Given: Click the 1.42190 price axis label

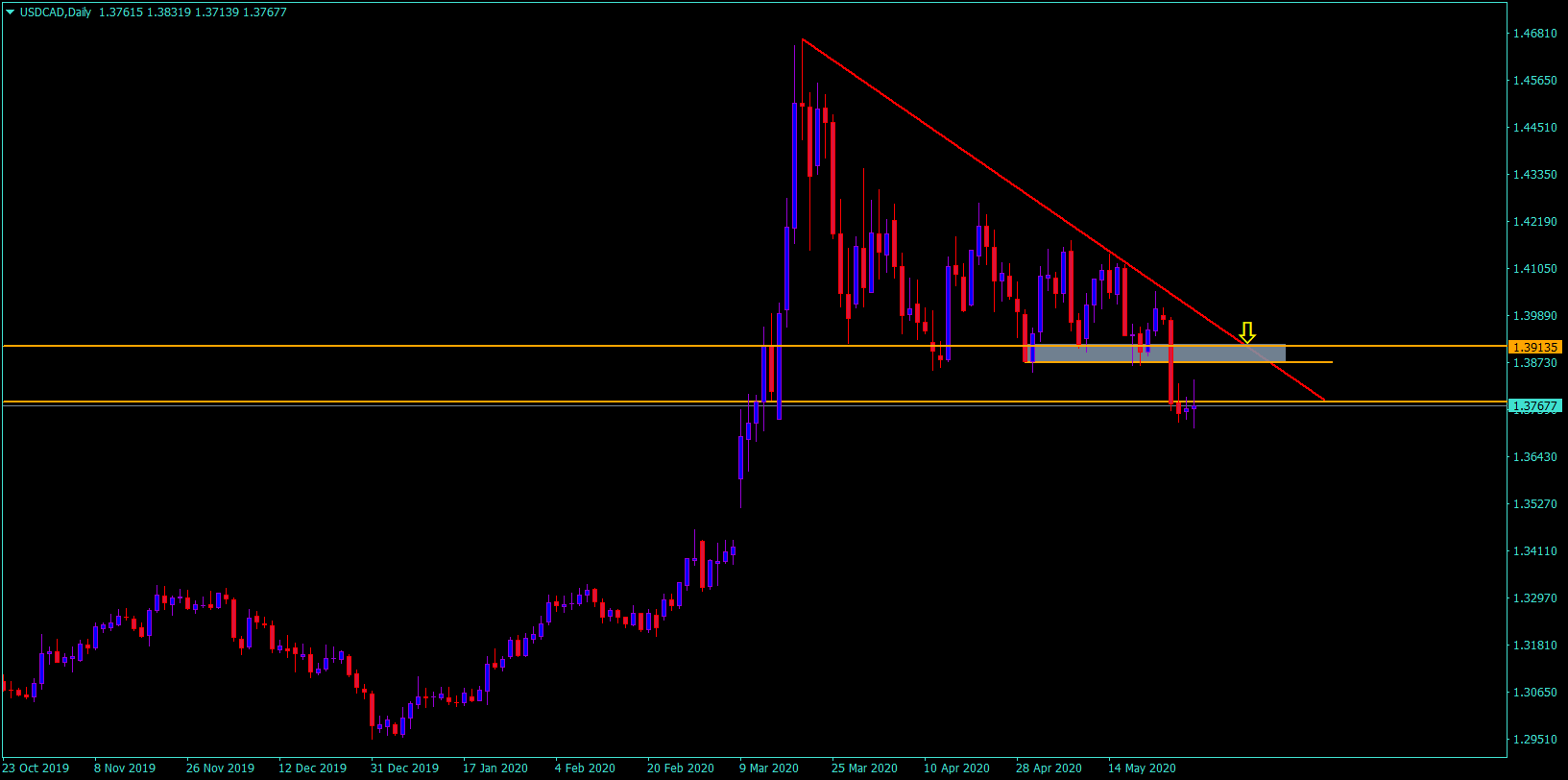Looking at the screenshot, I should pos(1534,221).
